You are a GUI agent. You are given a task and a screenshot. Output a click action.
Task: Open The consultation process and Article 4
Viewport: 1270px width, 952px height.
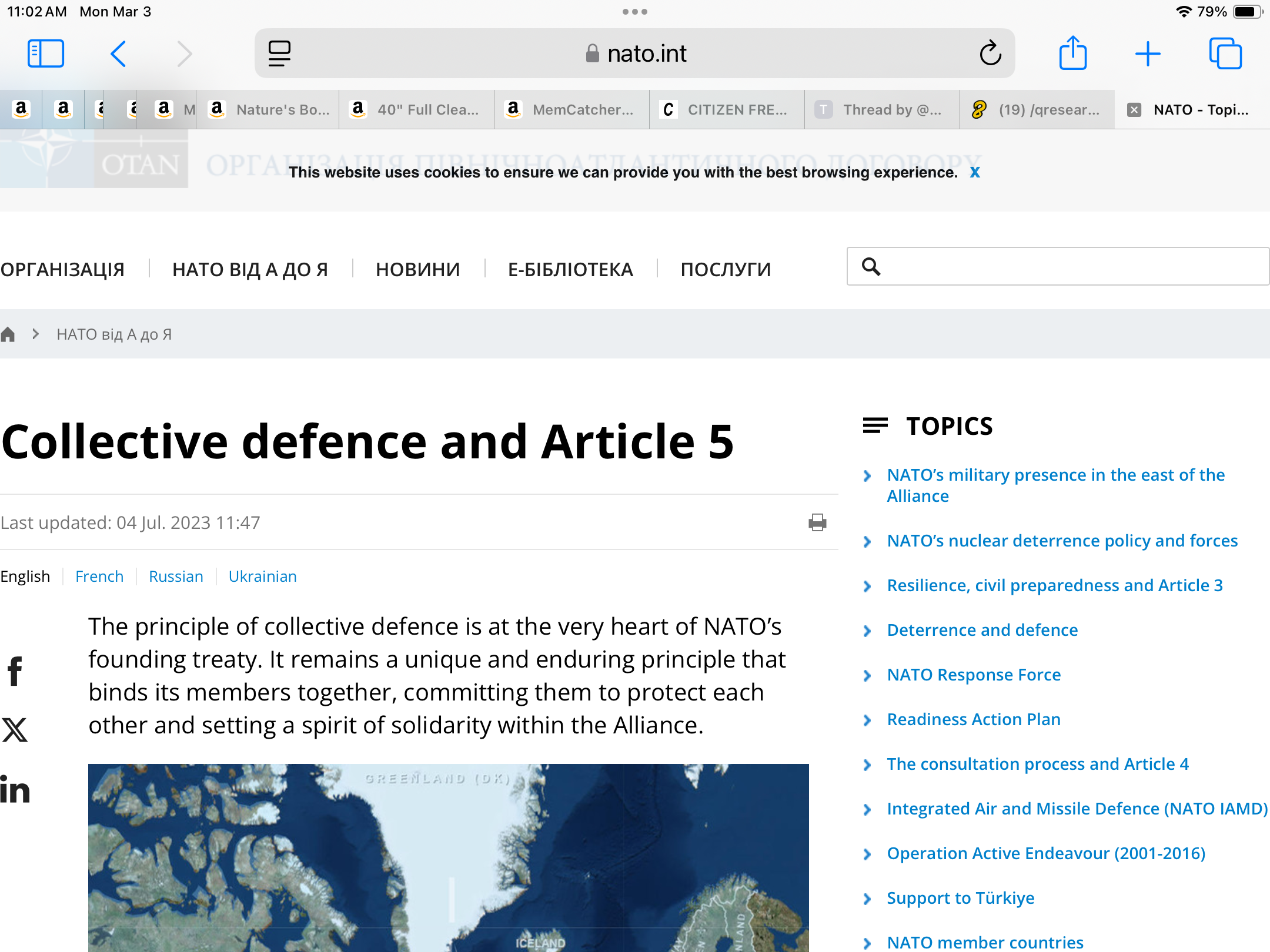[x=1038, y=763]
